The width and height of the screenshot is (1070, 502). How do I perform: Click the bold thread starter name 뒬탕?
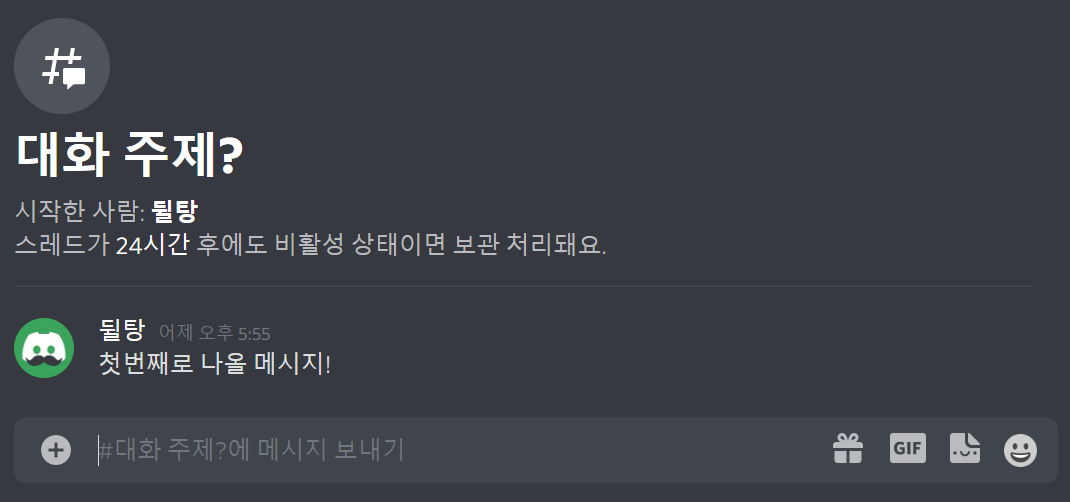coord(174,212)
